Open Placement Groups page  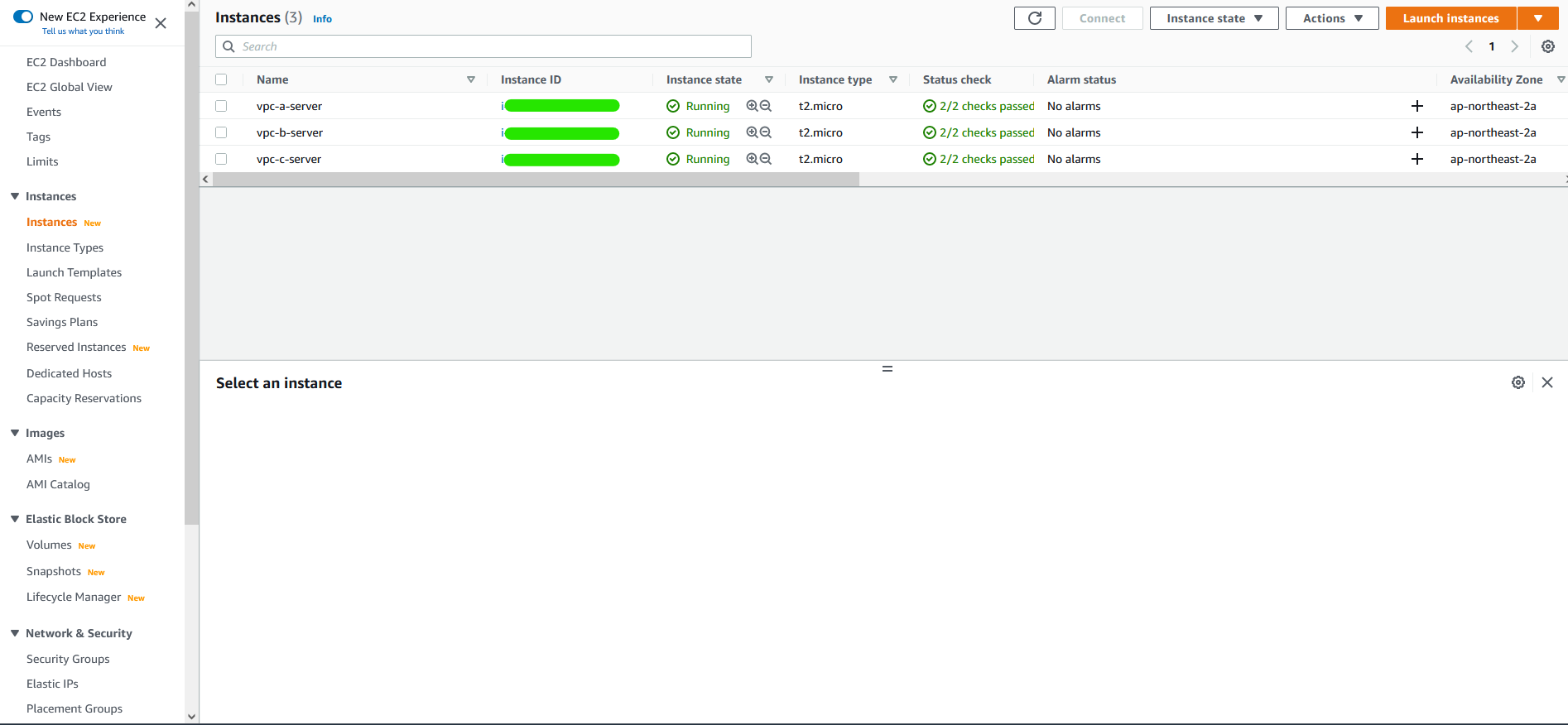pyautogui.click(x=75, y=708)
